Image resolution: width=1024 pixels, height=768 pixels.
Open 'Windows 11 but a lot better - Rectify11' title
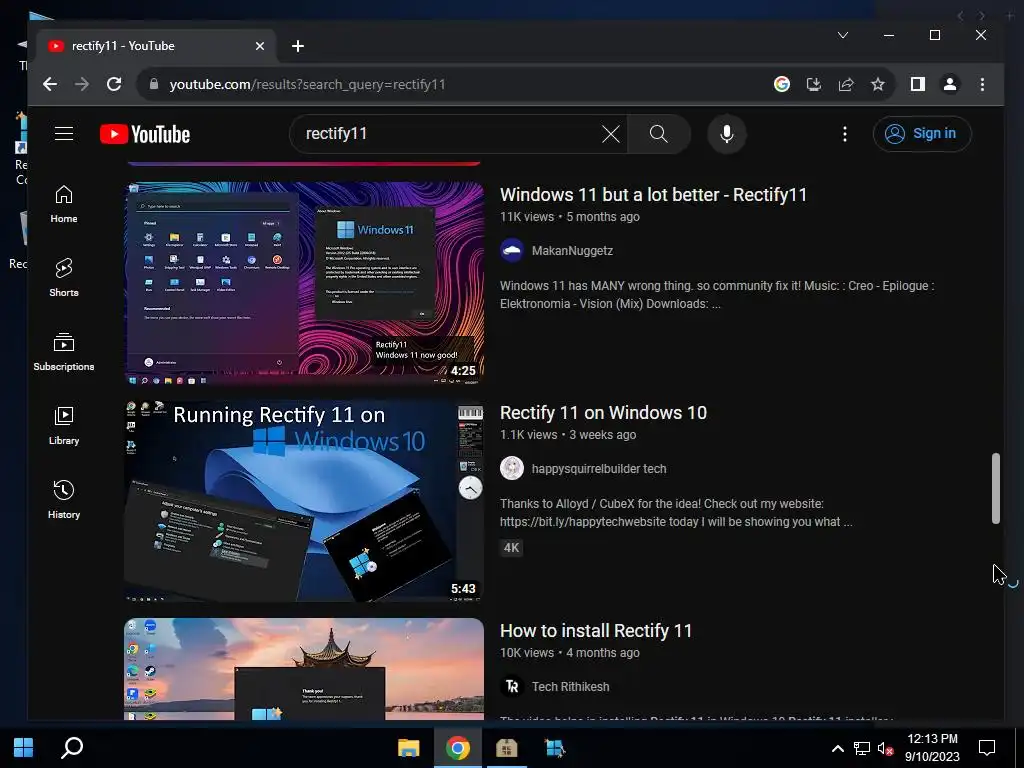(x=653, y=195)
